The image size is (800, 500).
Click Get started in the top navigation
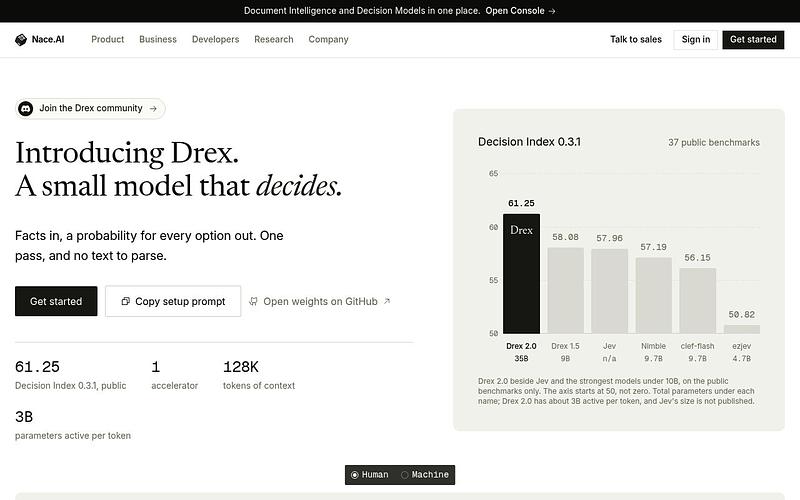(753, 40)
